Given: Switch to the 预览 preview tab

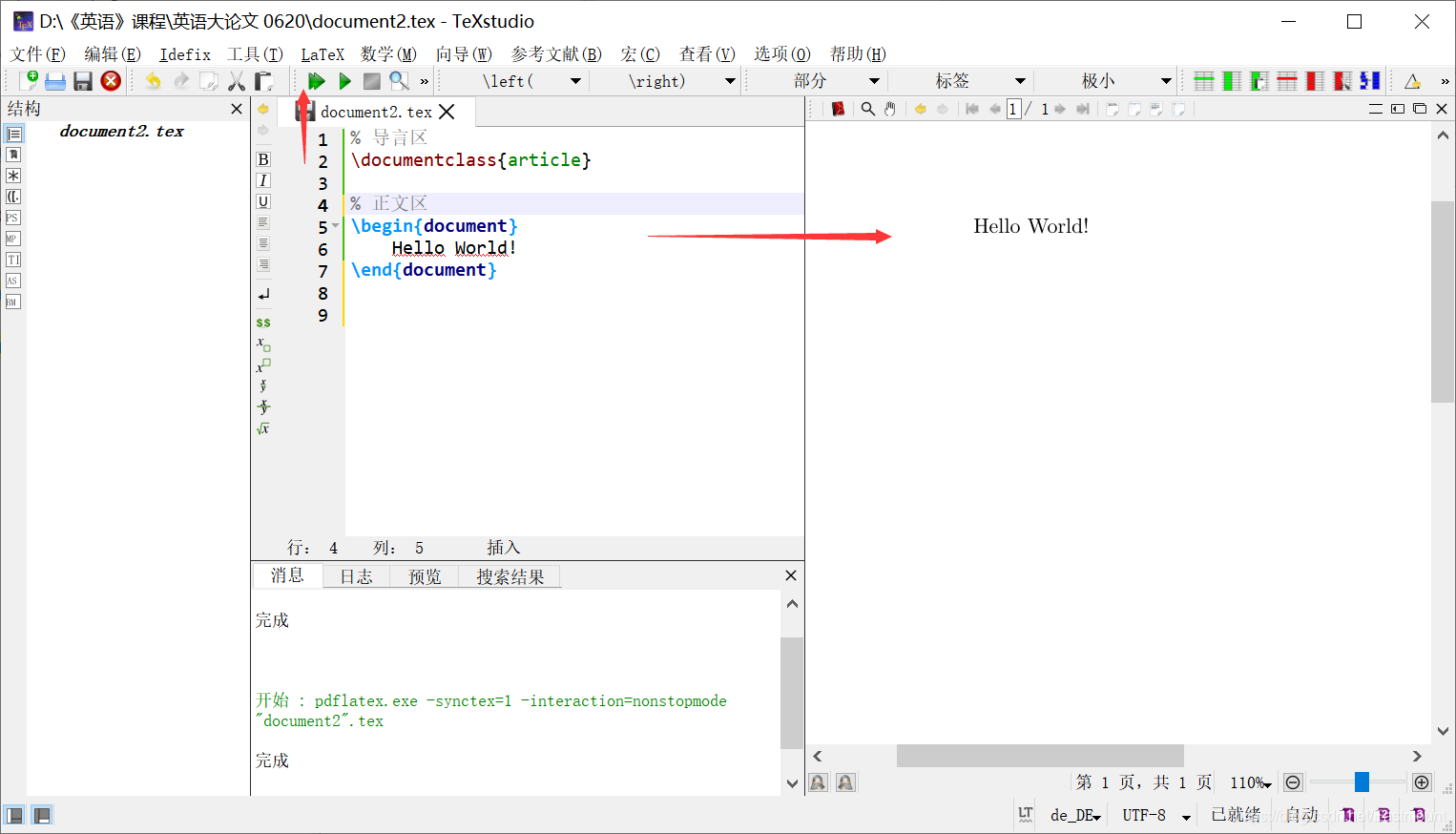Looking at the screenshot, I should (x=425, y=576).
